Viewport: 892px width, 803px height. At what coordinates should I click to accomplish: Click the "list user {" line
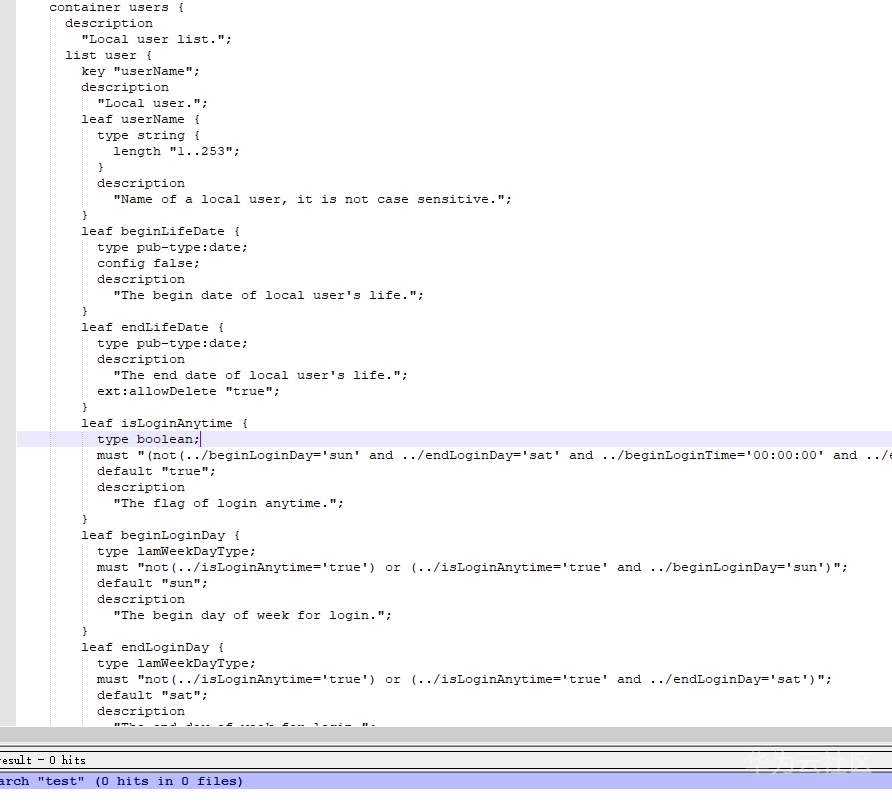[109, 55]
